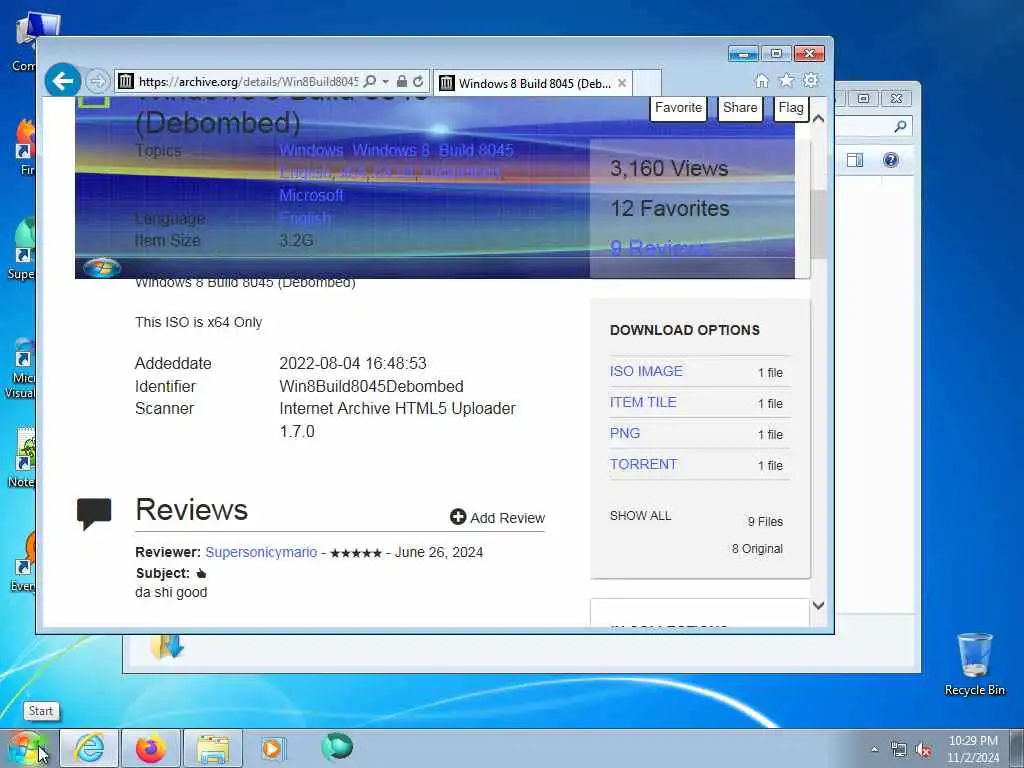Screen dimensions: 1024x768
Task: Click the green globe taskbar icon
Action: pyautogui.click(x=337, y=747)
